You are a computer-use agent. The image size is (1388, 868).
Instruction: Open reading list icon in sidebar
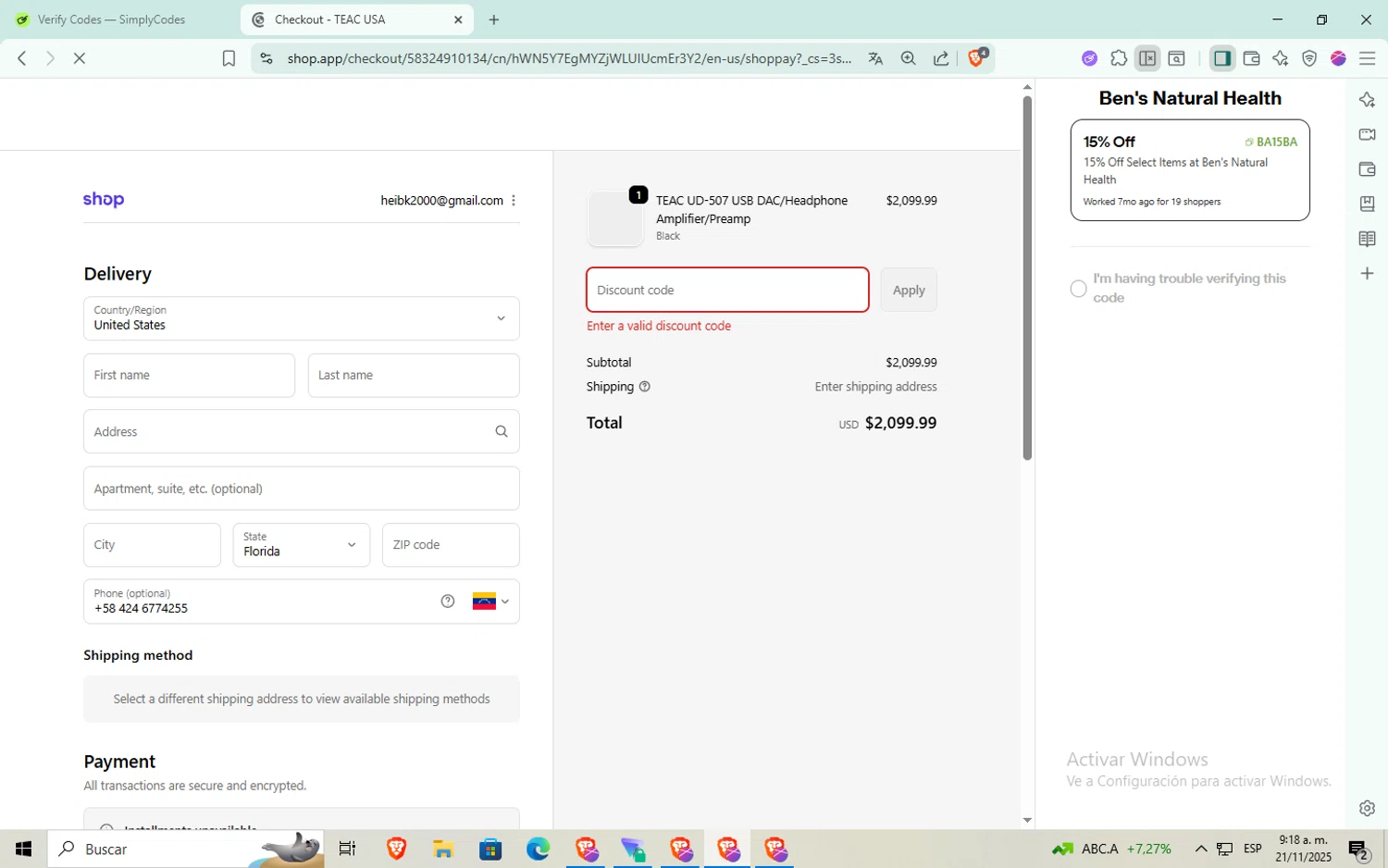coord(1367,239)
